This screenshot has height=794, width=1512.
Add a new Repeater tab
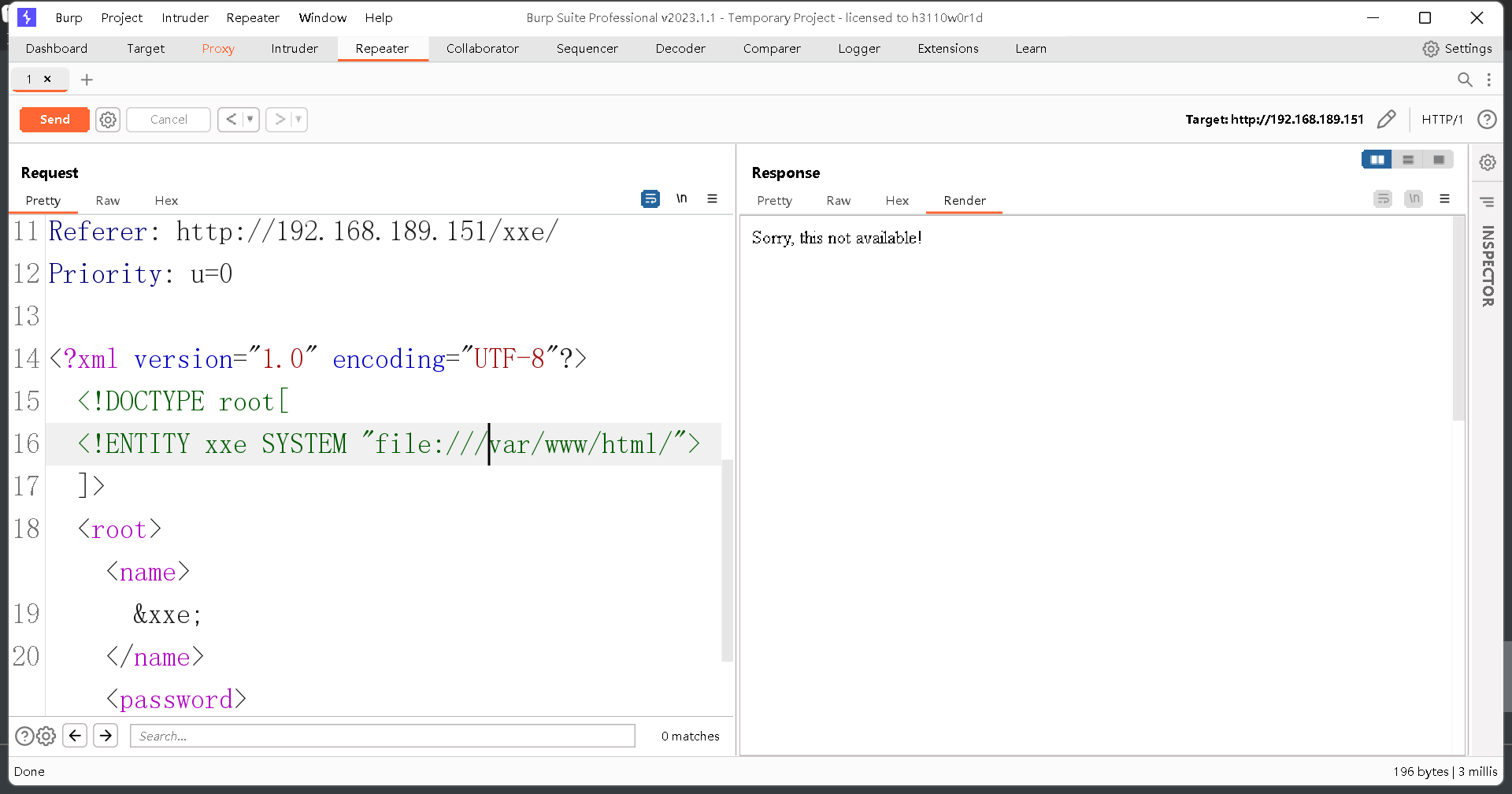coord(87,80)
